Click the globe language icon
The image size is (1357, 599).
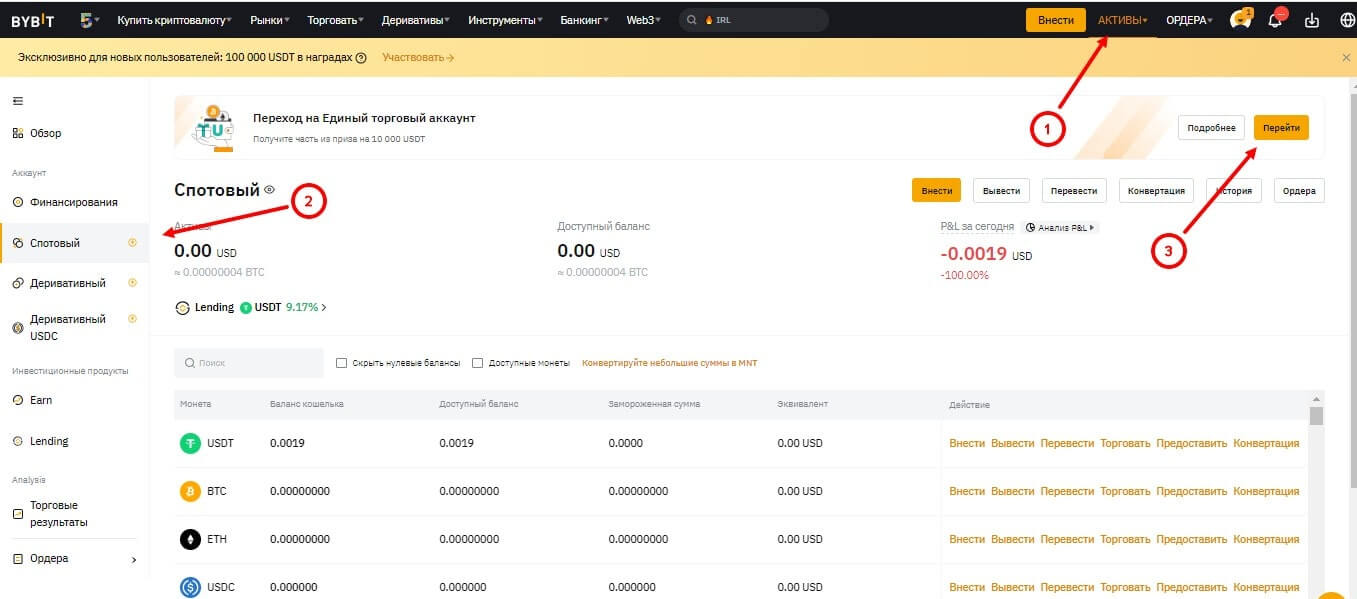[1345, 21]
